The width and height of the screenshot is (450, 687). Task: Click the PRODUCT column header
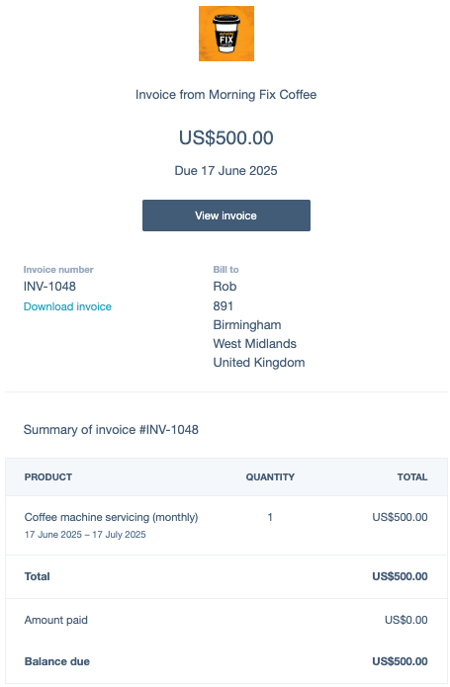(48, 477)
